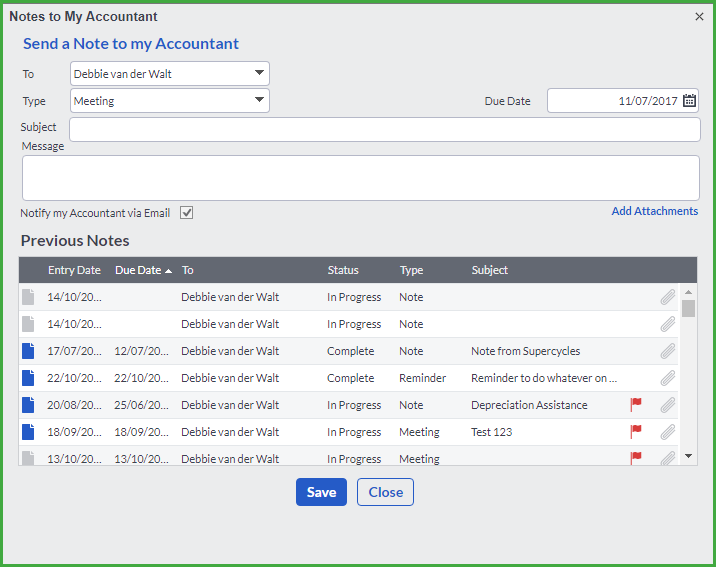Close the dialog with the X button
This screenshot has width=716, height=567.
coord(699,16)
